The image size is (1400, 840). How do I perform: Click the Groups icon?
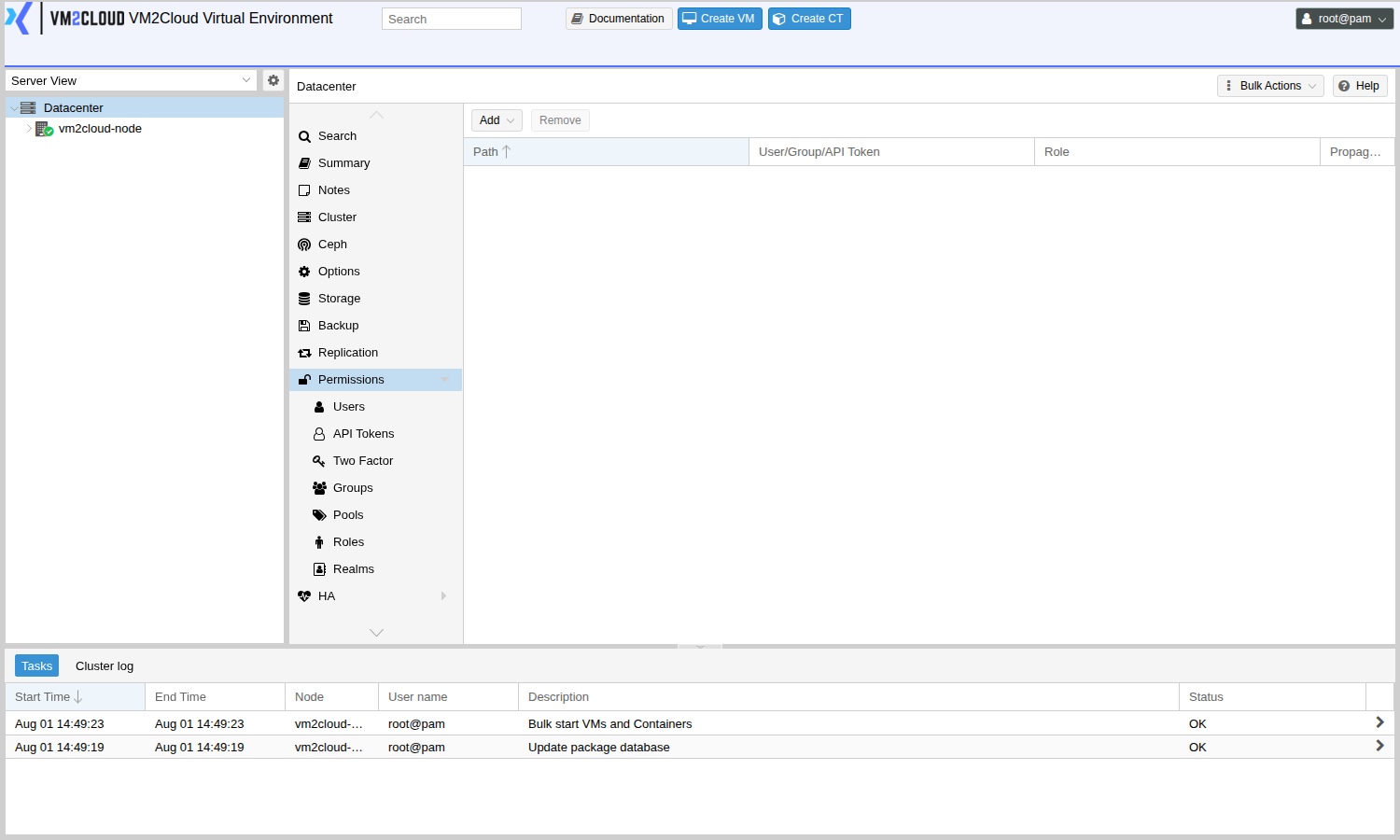coord(319,488)
